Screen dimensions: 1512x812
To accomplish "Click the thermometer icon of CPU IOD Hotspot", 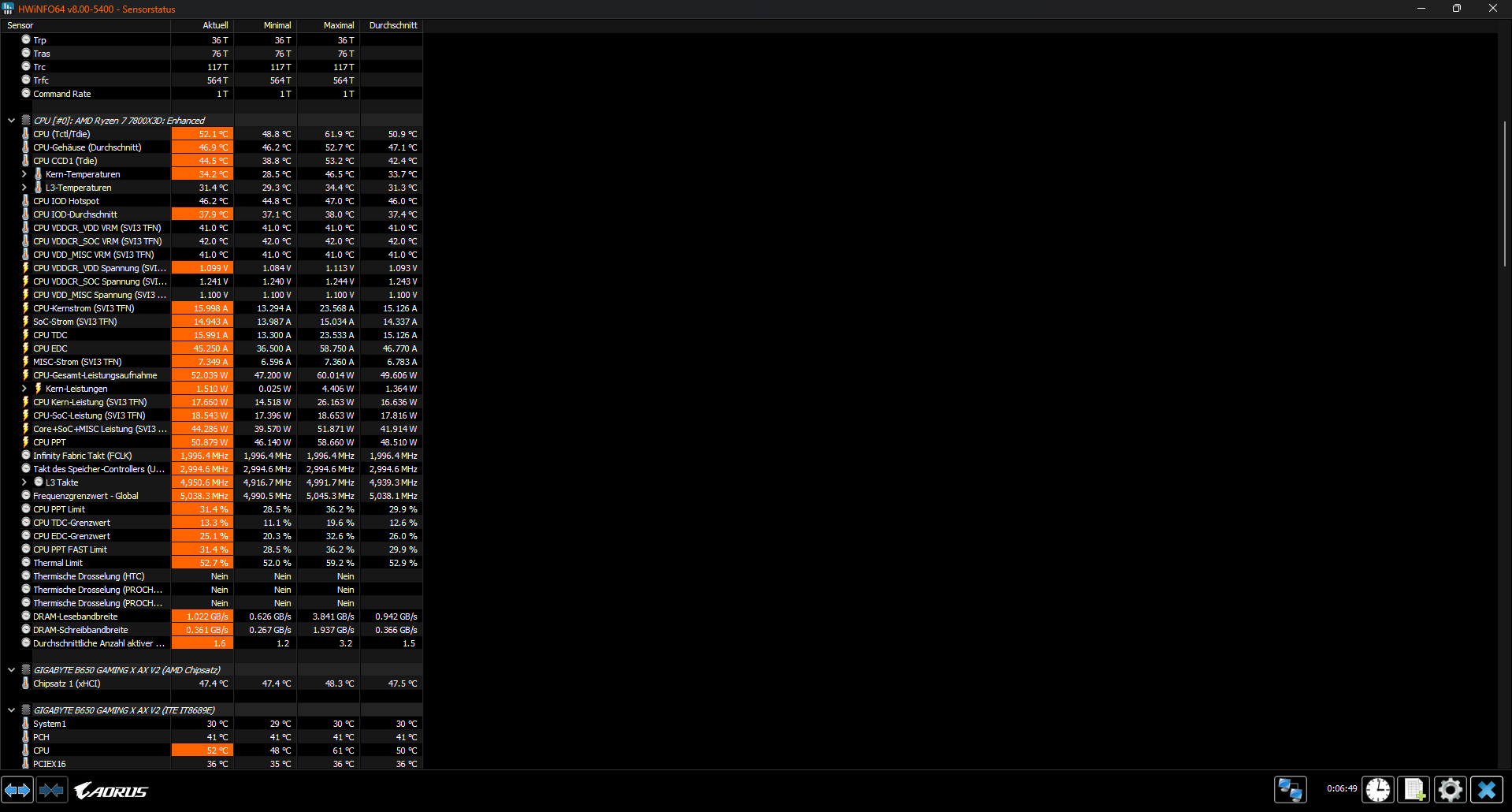I will point(26,201).
